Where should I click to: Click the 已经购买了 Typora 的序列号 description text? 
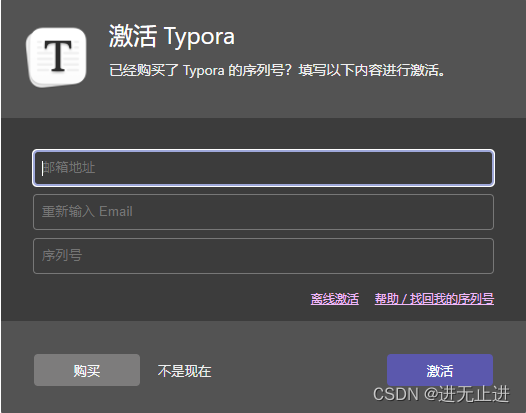pos(277,70)
